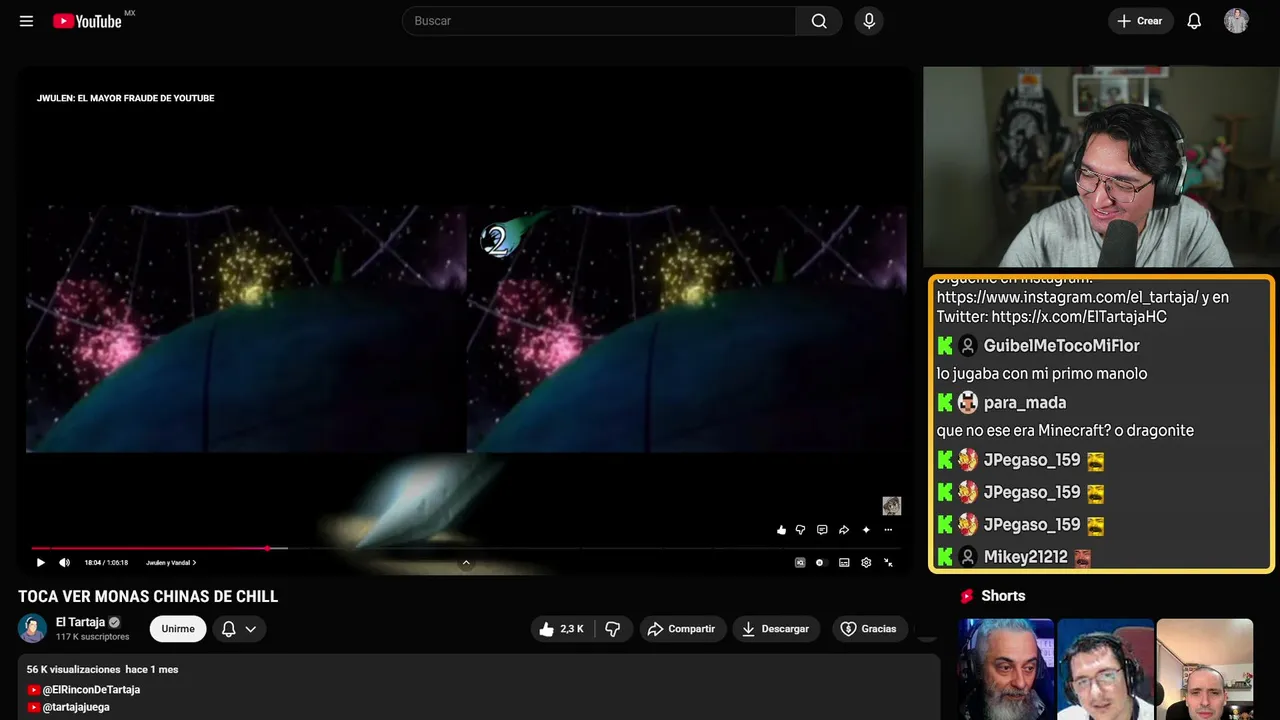Open El Tartaja's channel avatar
Image resolution: width=1280 pixels, height=720 pixels.
(33, 628)
